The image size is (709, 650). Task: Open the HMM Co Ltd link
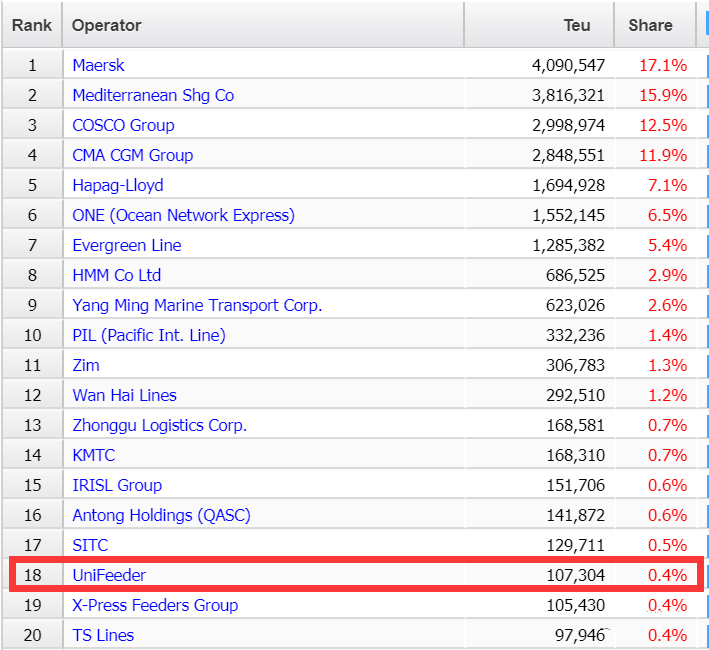117,275
